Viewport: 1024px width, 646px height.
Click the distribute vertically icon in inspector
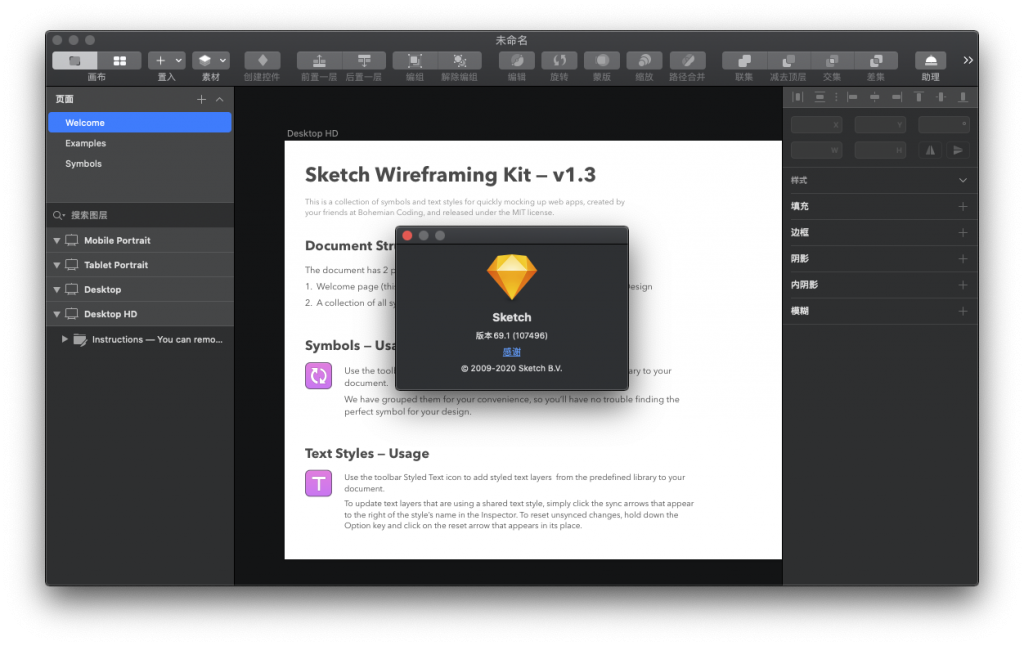pos(820,97)
